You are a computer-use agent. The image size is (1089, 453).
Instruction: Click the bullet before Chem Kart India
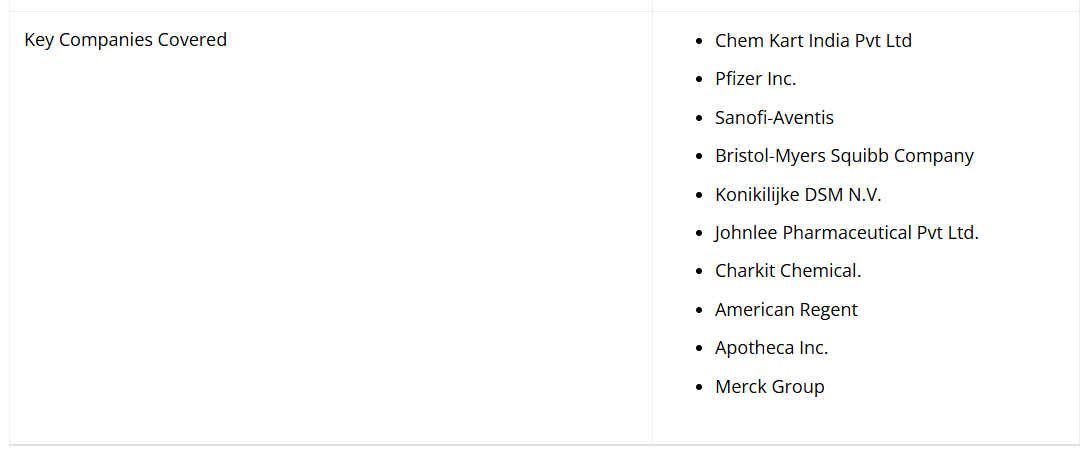(700, 42)
